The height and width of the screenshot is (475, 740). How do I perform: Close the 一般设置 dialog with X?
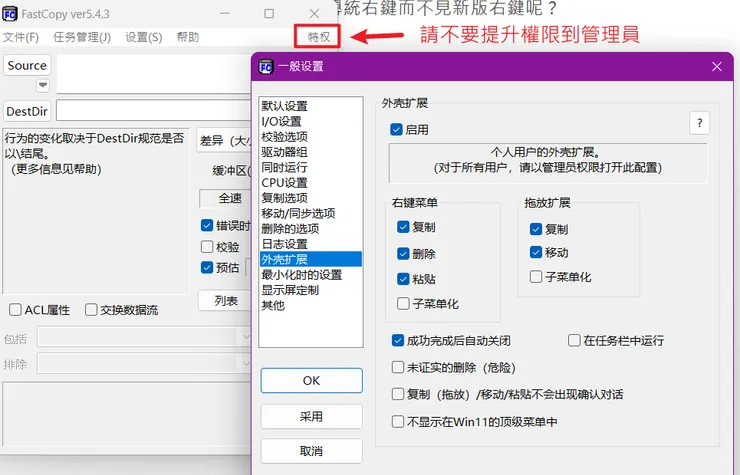[x=717, y=67]
